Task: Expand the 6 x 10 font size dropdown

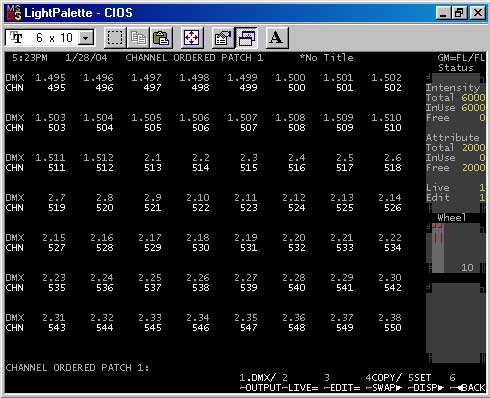Action: [x=86, y=38]
